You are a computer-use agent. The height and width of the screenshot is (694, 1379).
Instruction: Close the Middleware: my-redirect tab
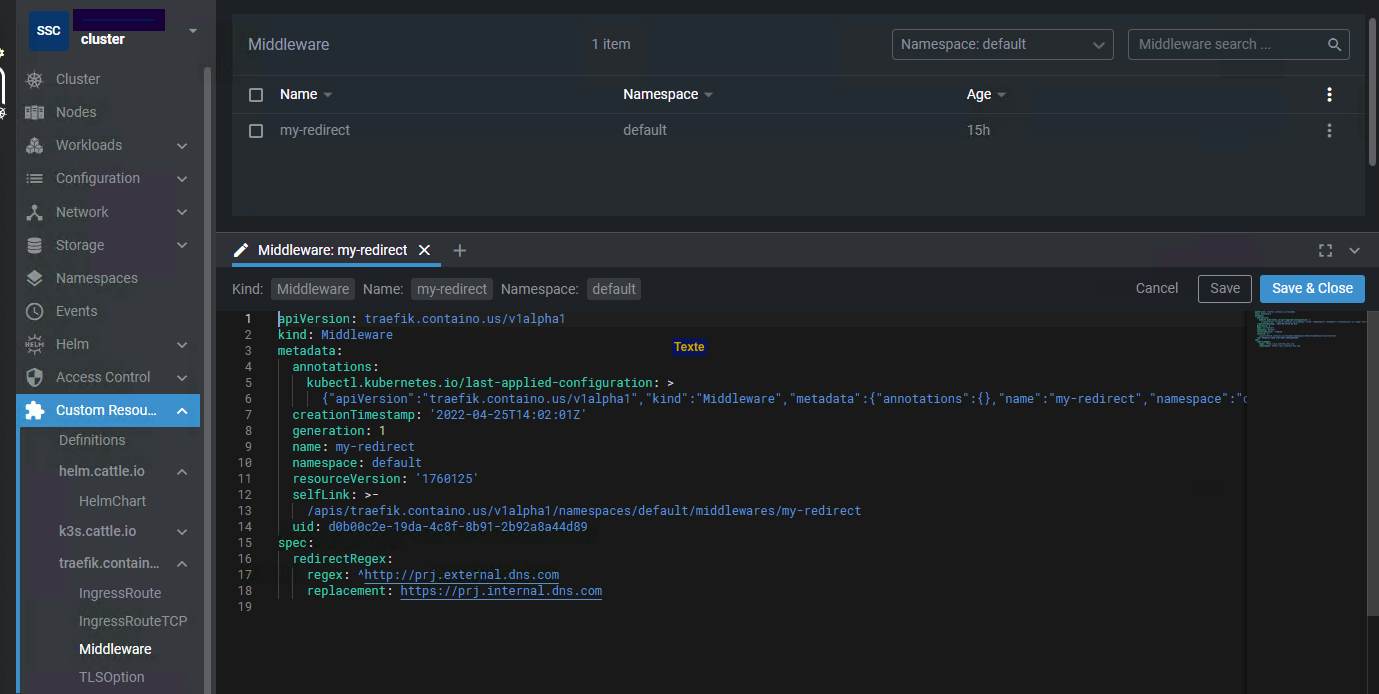[x=424, y=250]
